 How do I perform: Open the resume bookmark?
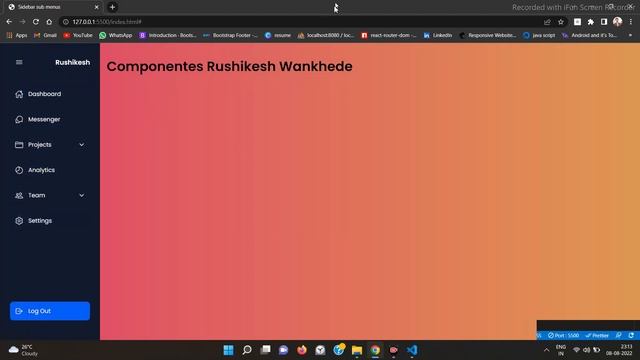tap(278, 36)
